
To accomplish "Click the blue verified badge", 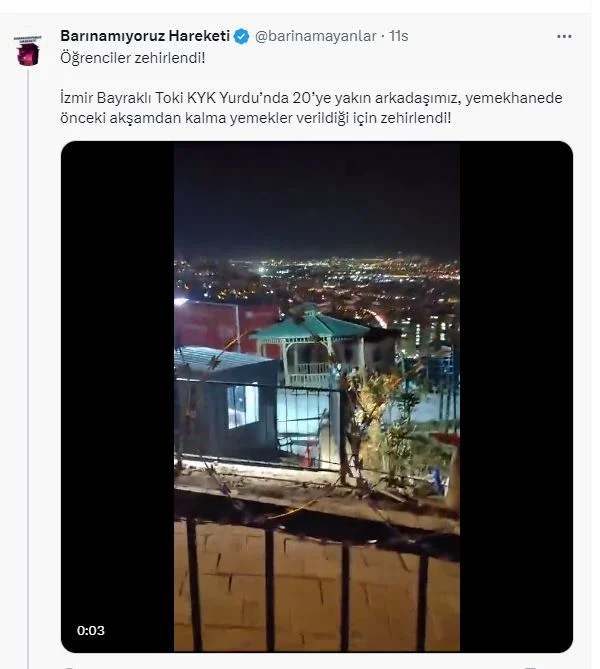I will tap(240, 36).
